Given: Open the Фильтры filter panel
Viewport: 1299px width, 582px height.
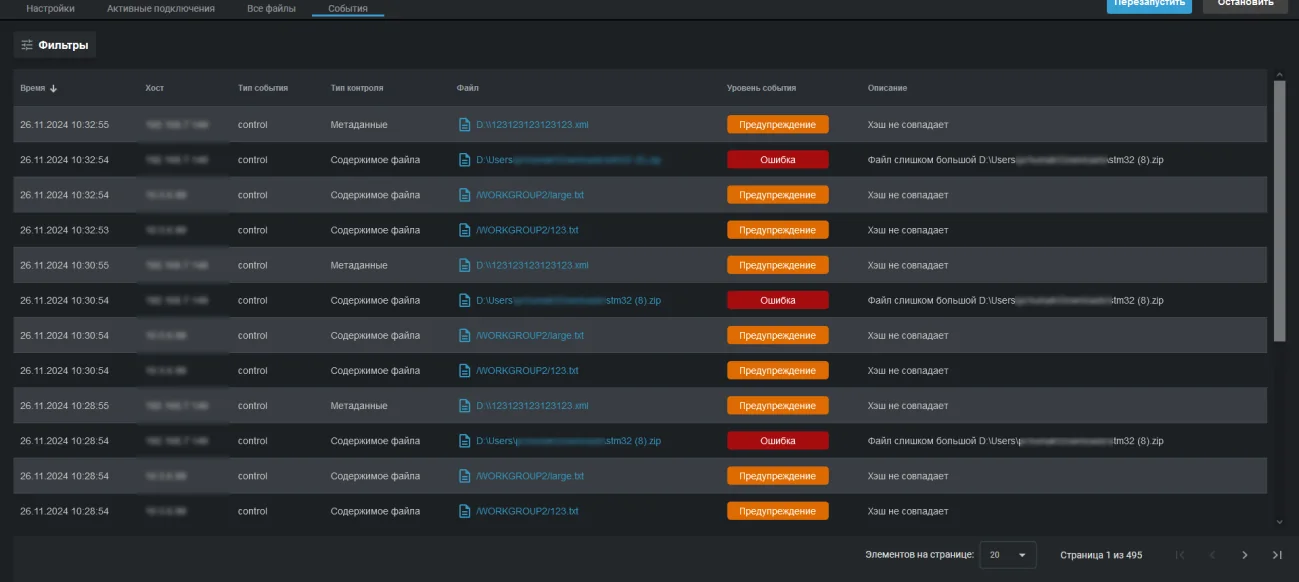Looking at the screenshot, I should coord(55,45).
